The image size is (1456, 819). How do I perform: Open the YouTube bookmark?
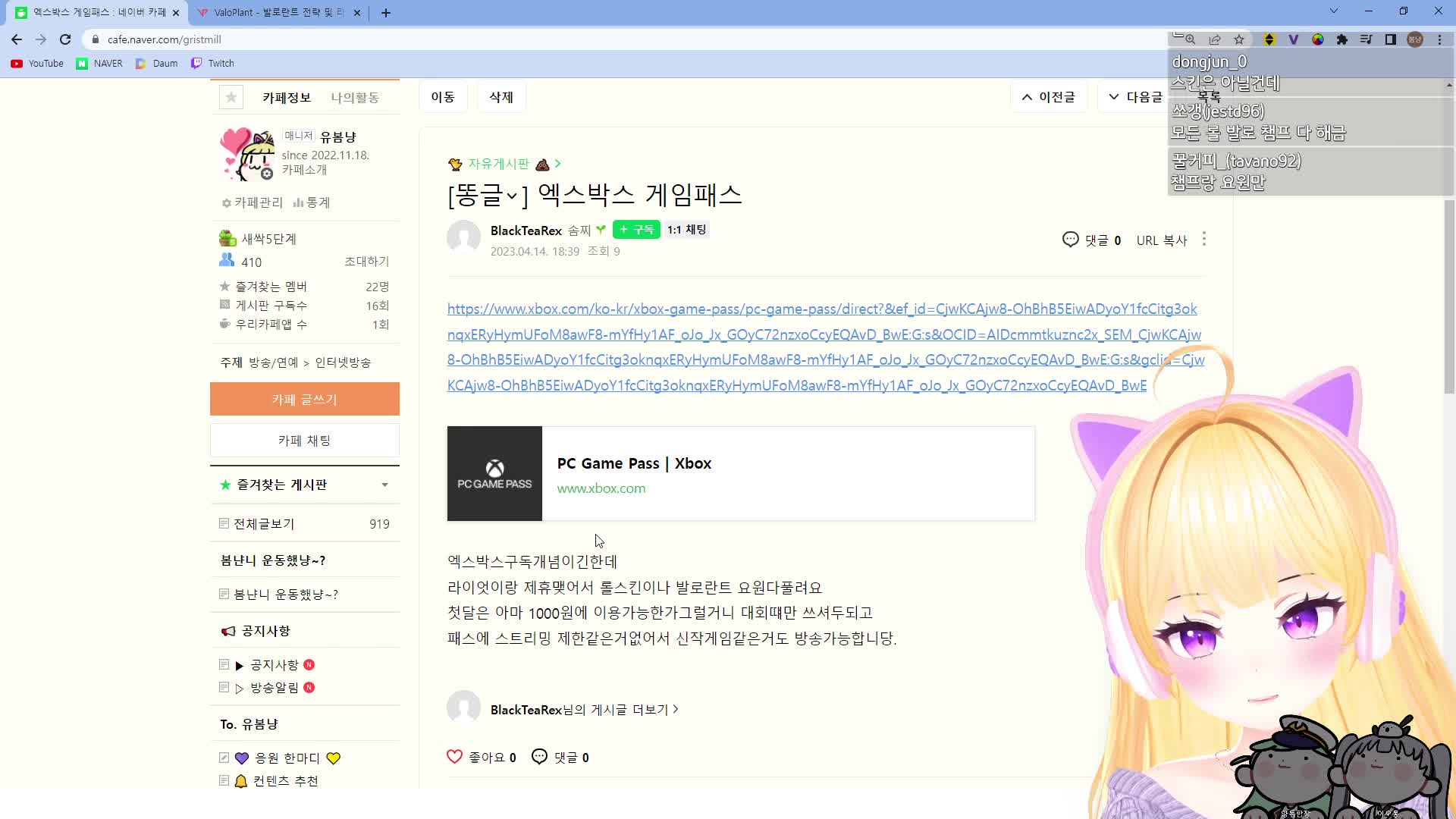click(38, 64)
